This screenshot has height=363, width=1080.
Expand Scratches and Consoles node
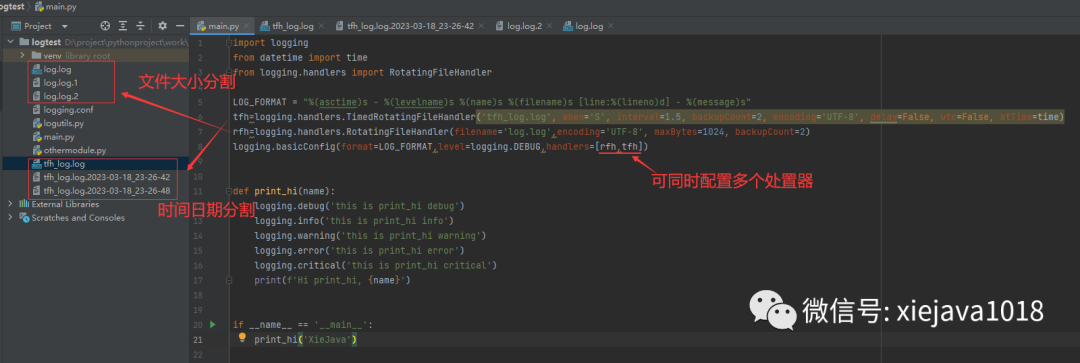10,218
